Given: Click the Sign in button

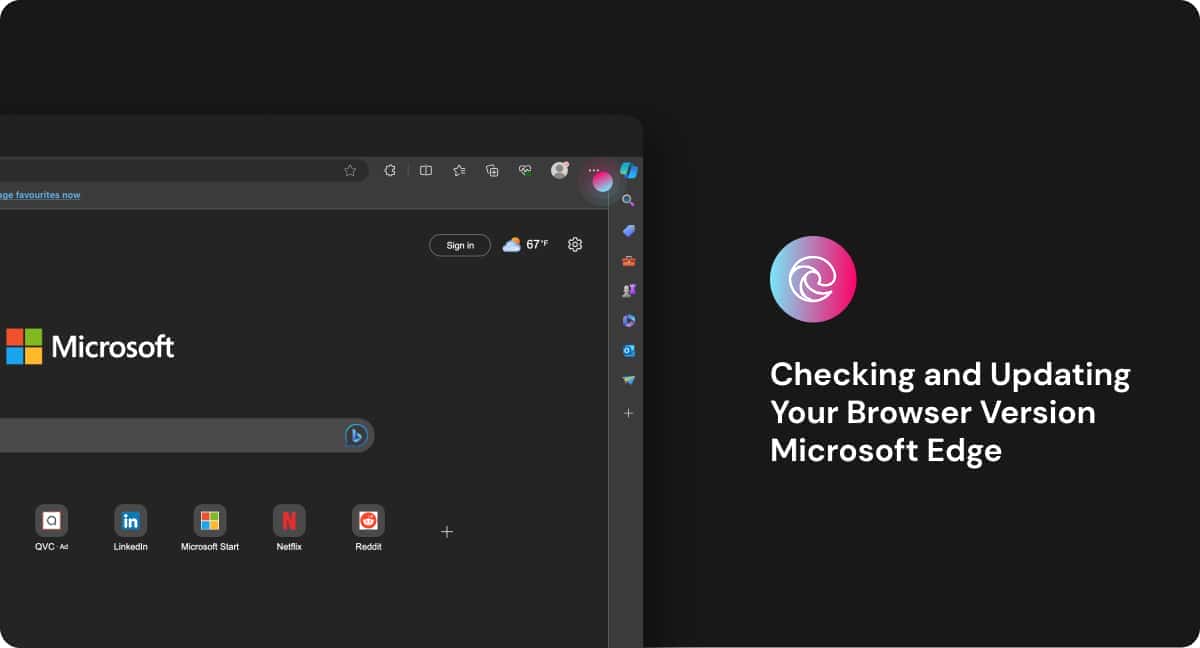Looking at the screenshot, I should [x=459, y=244].
